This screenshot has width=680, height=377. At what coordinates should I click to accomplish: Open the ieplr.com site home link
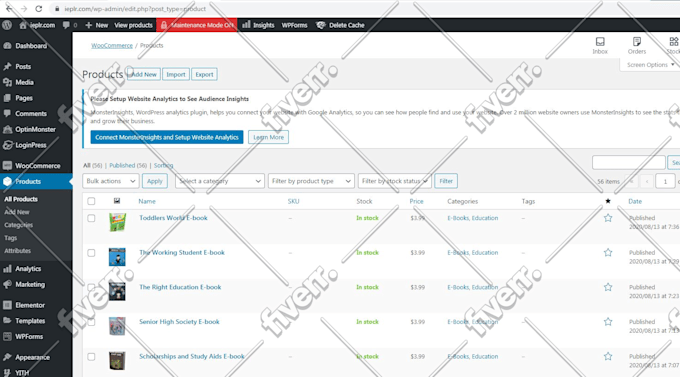coord(37,25)
